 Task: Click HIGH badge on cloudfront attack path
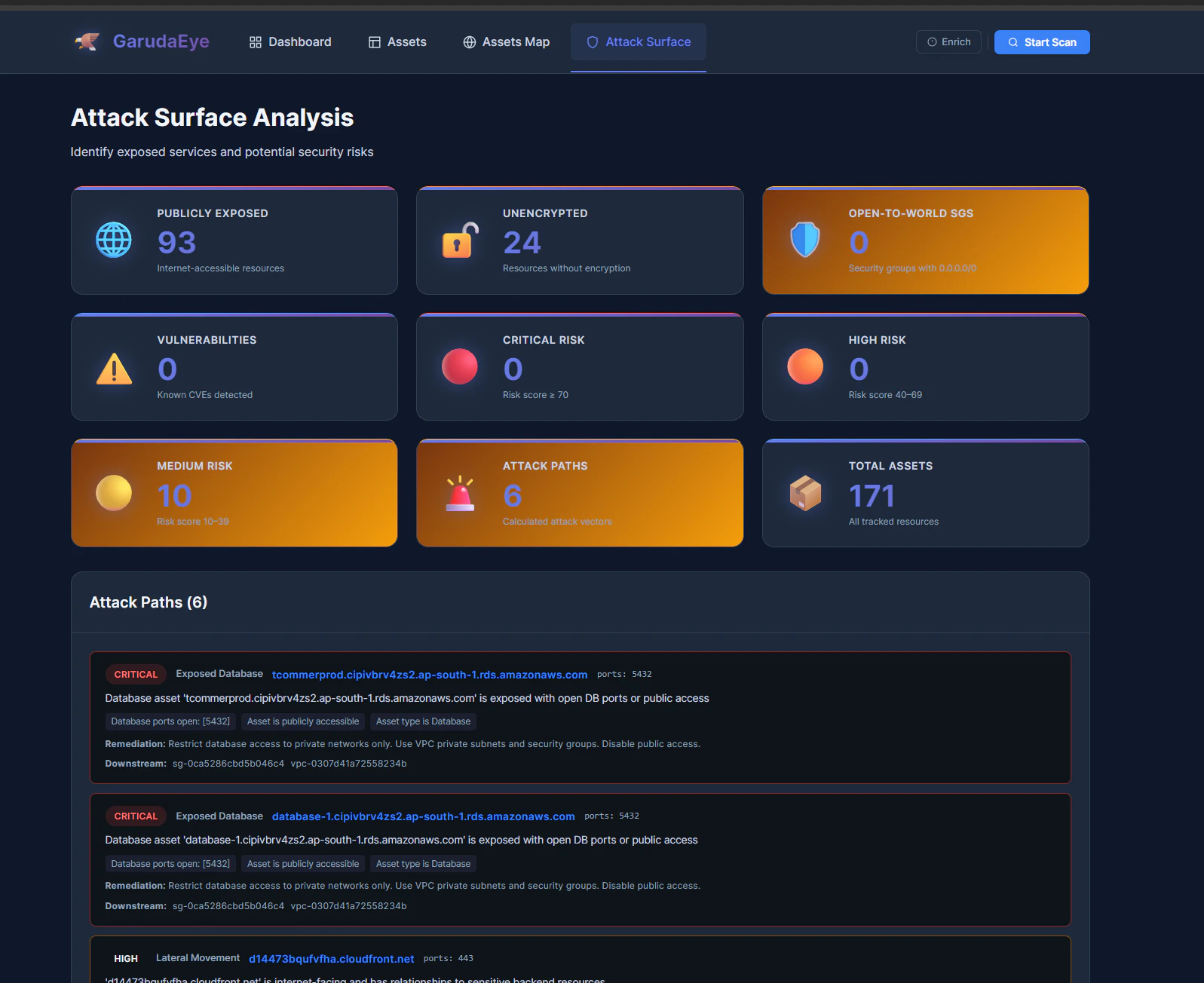[126, 959]
